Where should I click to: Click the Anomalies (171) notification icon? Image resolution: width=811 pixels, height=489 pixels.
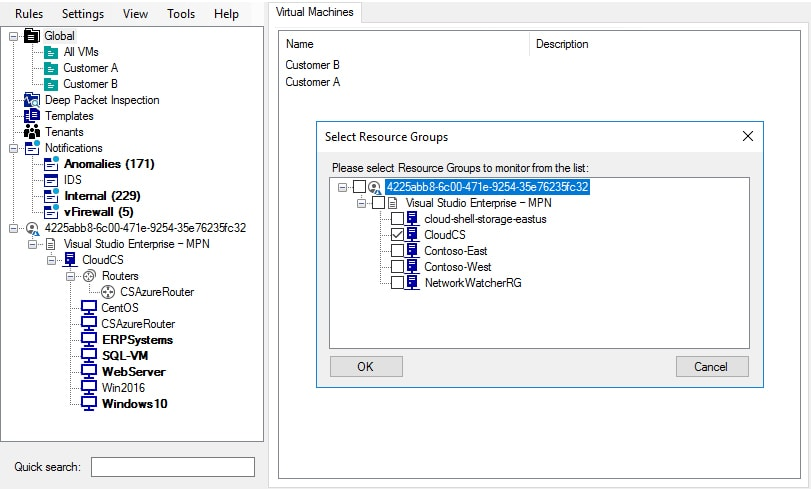[51, 164]
